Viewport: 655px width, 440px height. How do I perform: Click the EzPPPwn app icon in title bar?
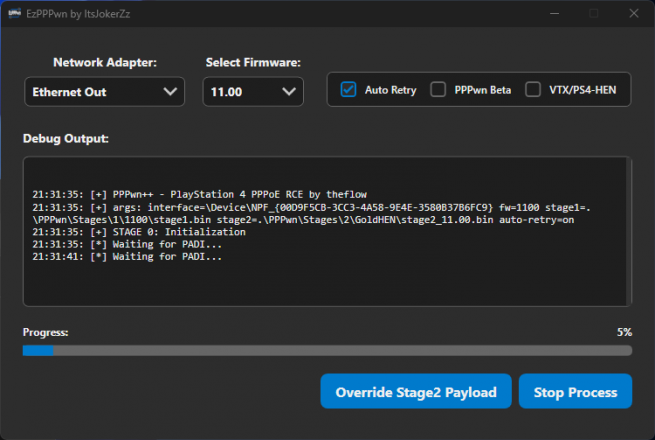pyautogui.click(x=16, y=13)
